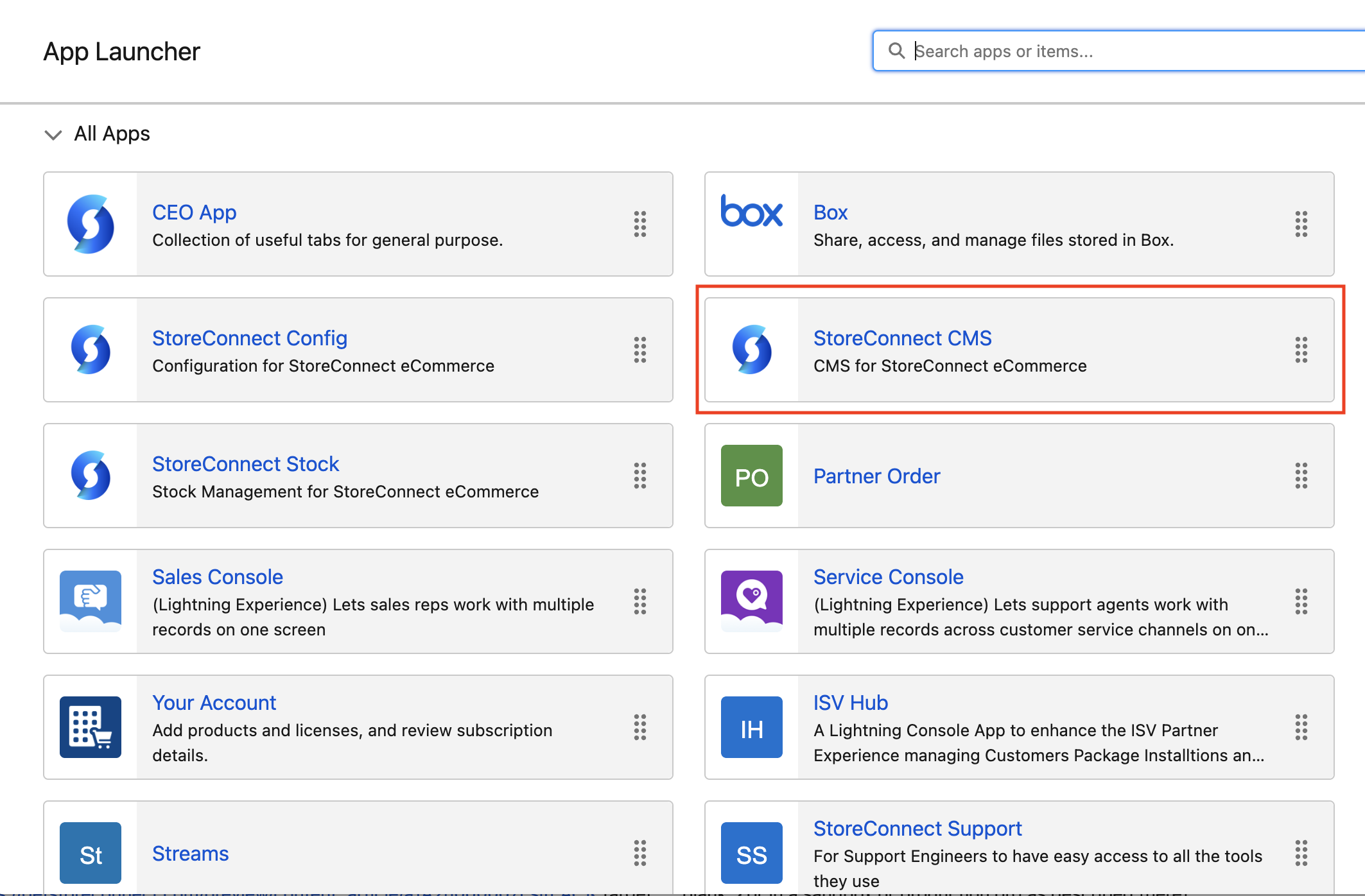Open the Your Account link
The image size is (1365, 896).
tap(214, 703)
